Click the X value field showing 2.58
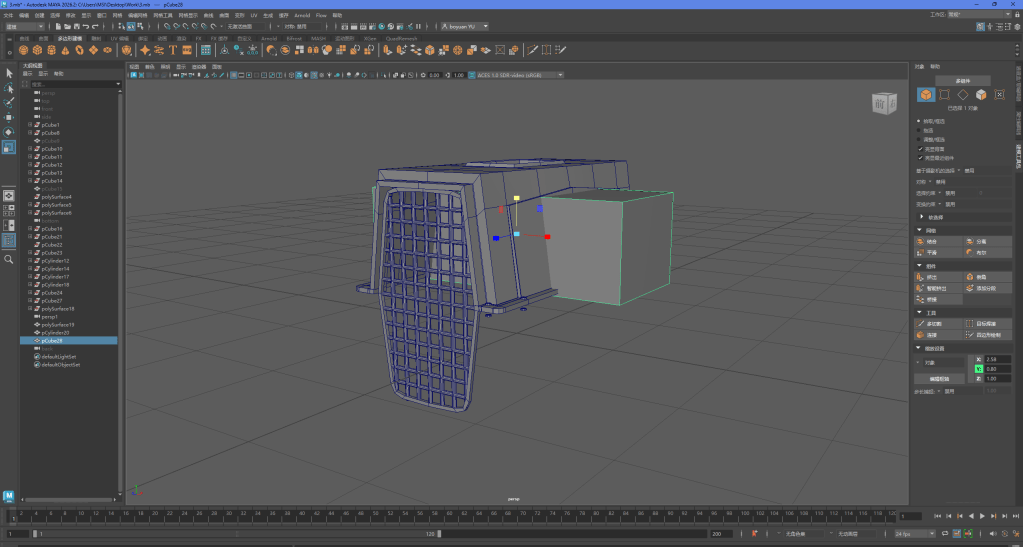 (997, 359)
